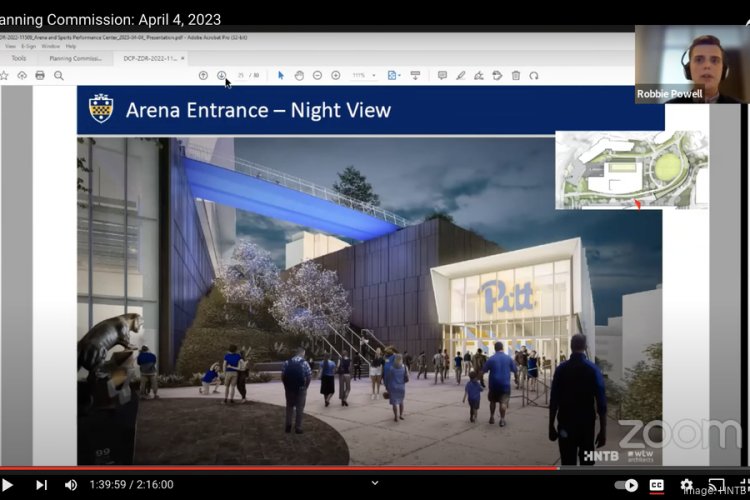The image size is (750, 500).
Task: Go to next page with down arrow
Action: click(221, 76)
